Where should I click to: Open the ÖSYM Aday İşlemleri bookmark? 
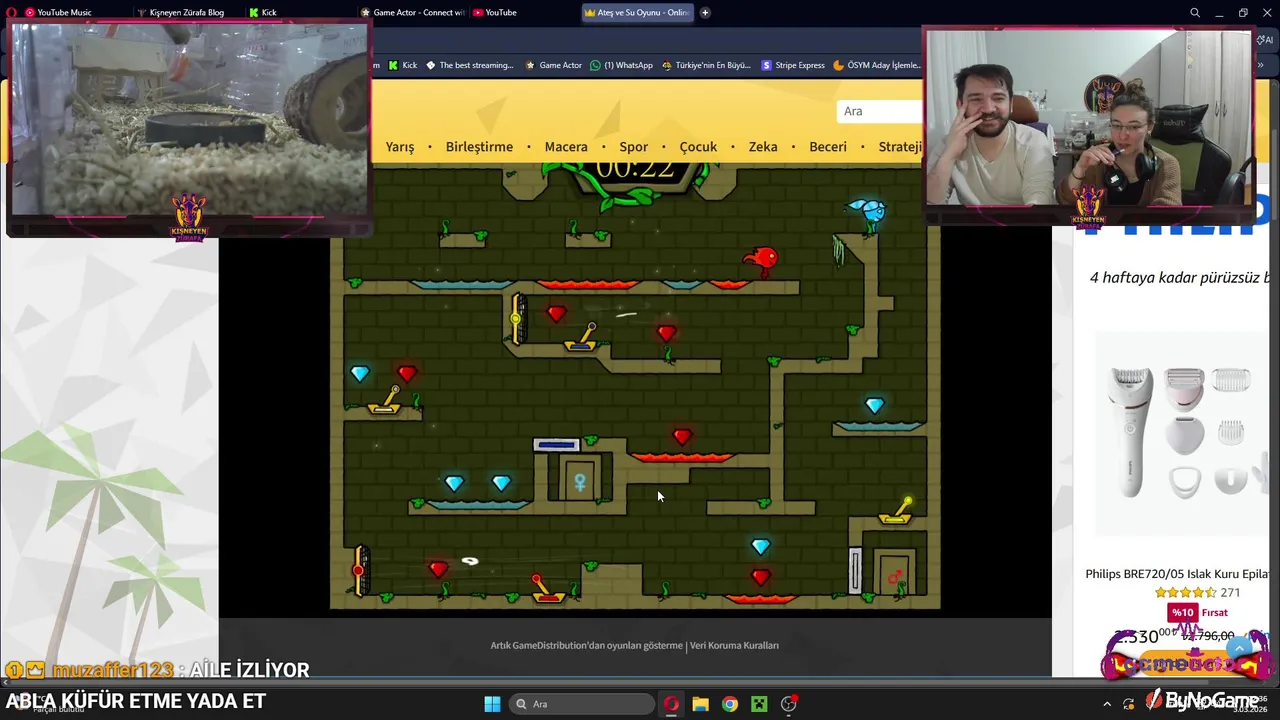(876, 65)
